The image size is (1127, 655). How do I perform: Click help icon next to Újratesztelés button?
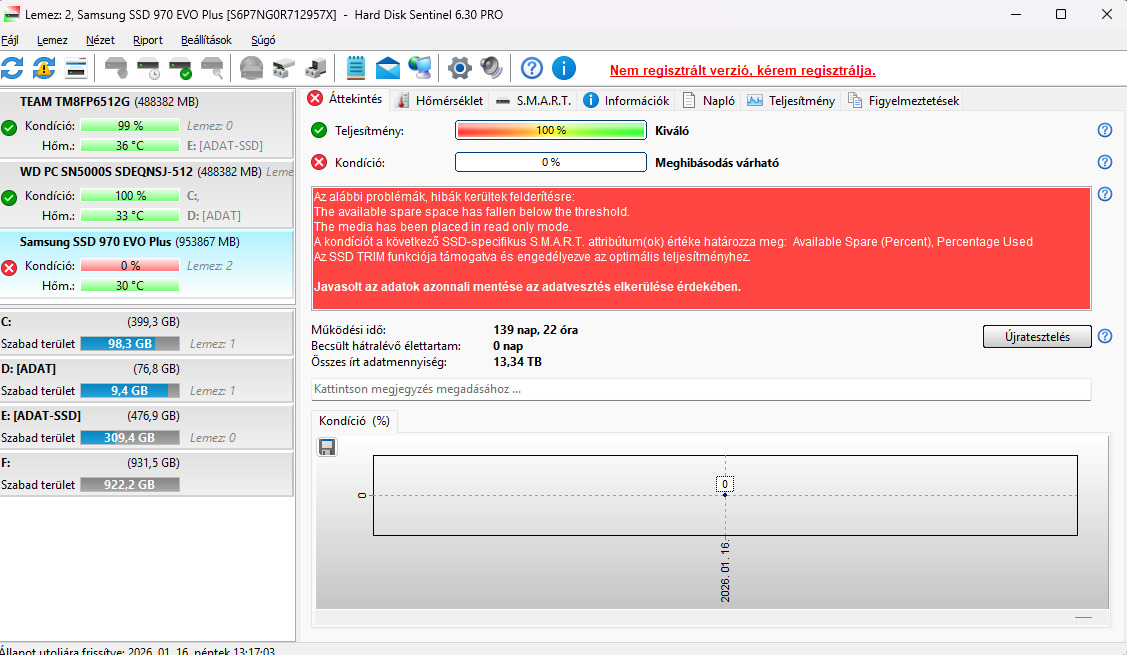(1105, 336)
